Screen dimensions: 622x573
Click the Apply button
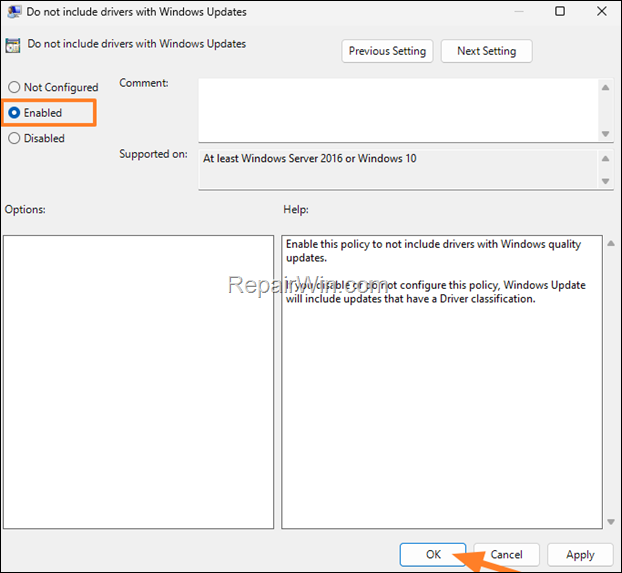point(580,554)
